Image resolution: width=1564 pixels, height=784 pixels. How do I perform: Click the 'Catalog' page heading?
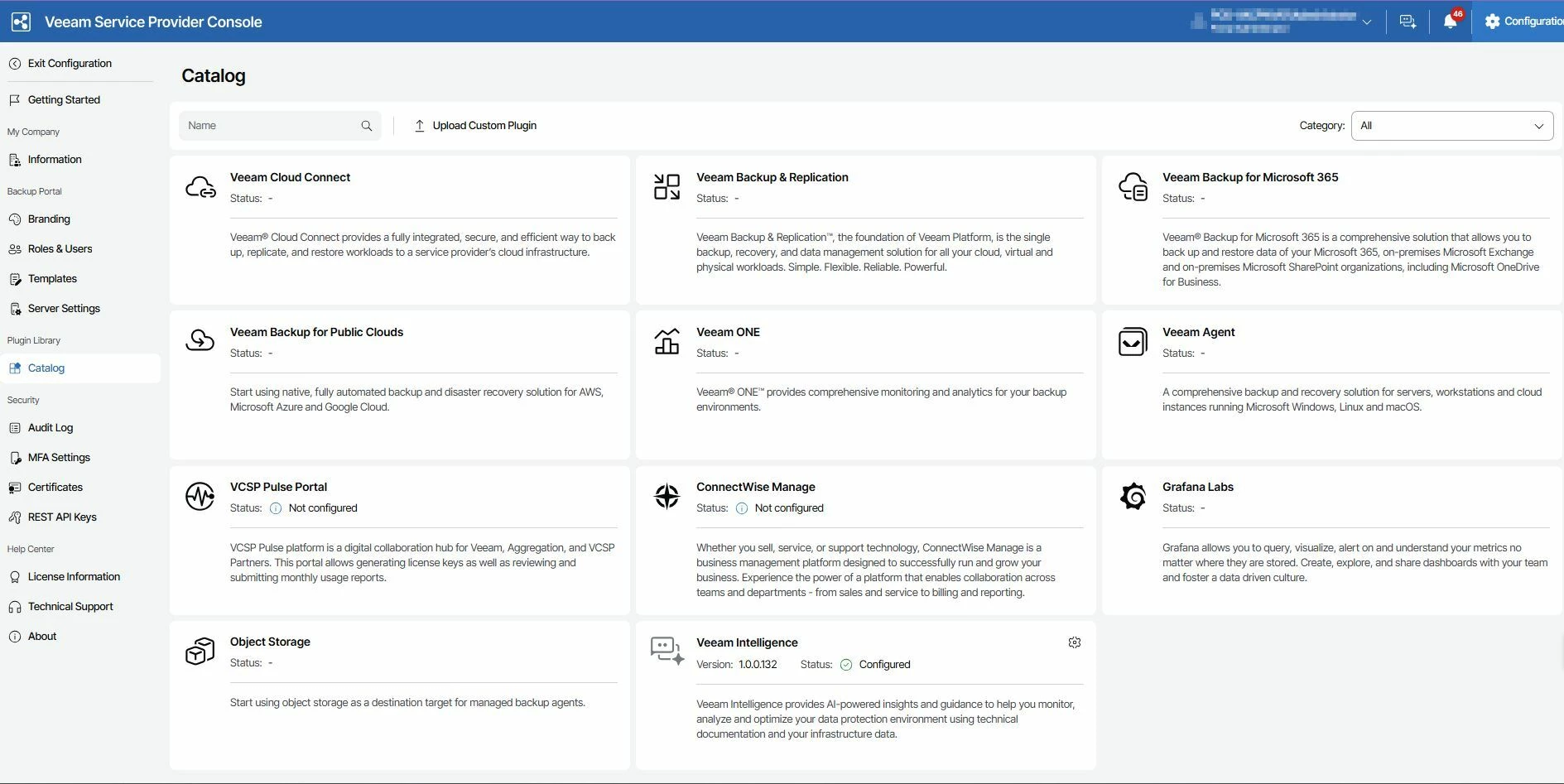[x=214, y=76]
